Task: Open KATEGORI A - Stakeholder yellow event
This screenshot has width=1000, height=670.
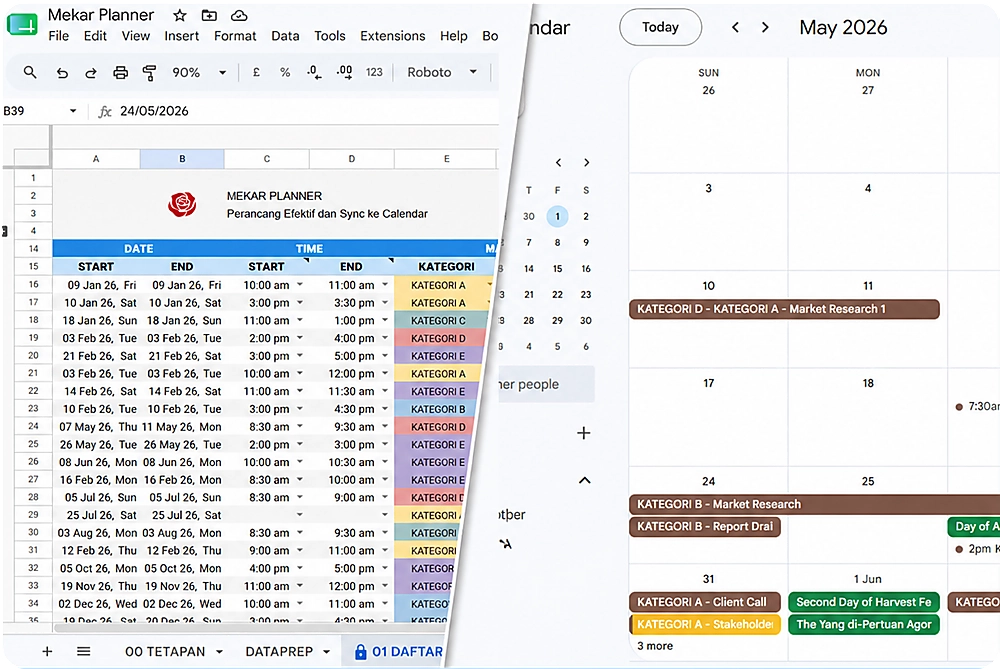Action: [705, 624]
